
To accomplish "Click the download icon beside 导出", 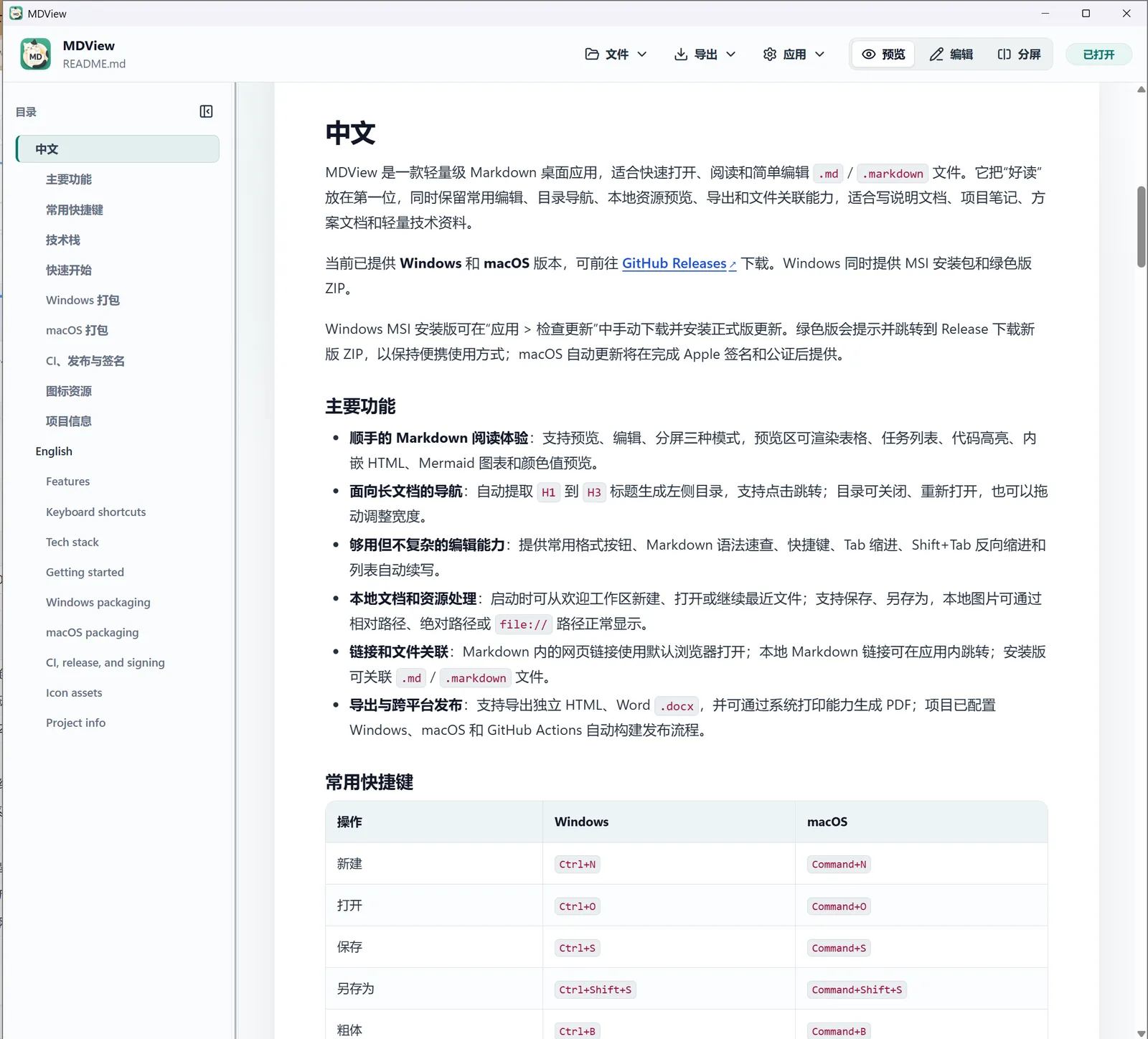I will 681,55.
